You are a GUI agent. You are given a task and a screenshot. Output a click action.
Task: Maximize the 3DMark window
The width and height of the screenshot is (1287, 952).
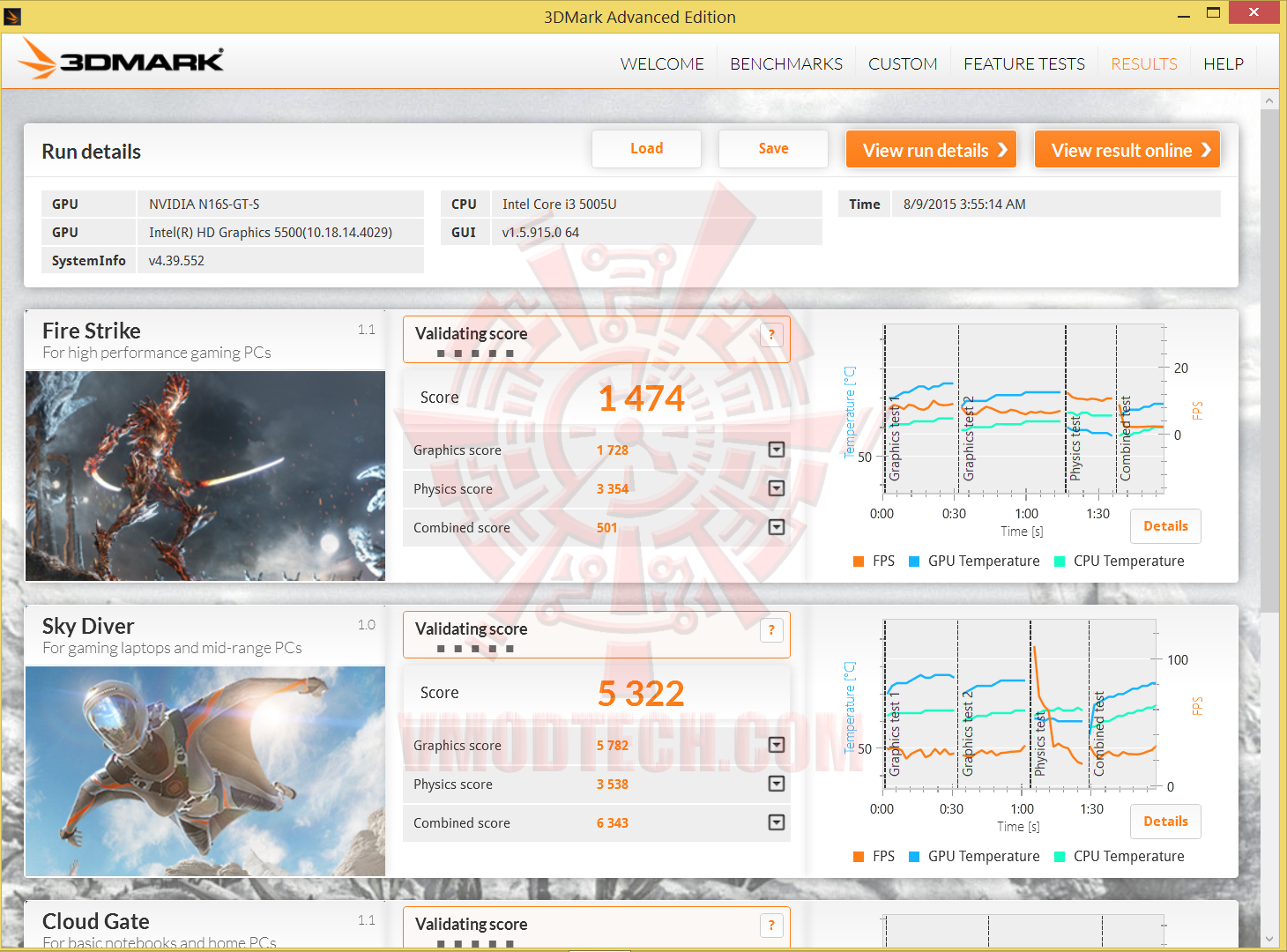point(1214,13)
